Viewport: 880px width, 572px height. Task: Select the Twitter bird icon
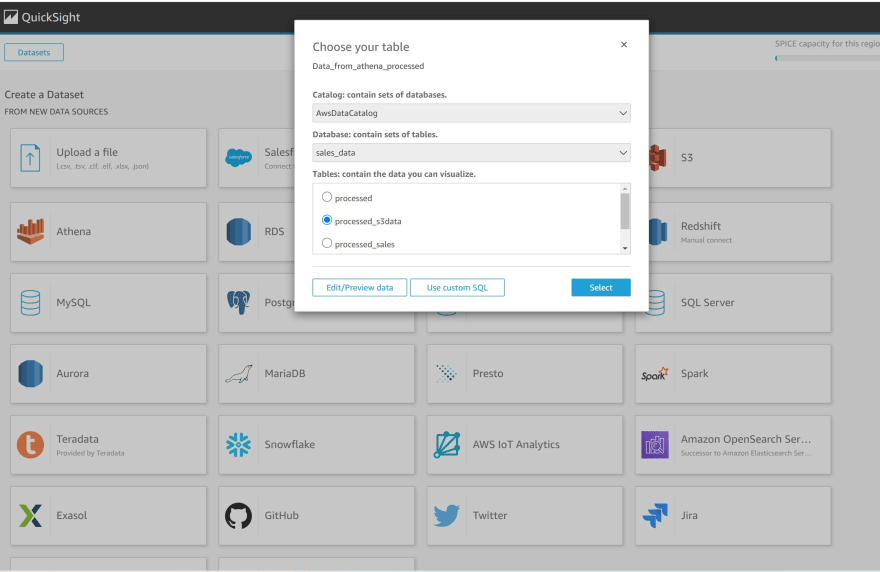click(447, 515)
